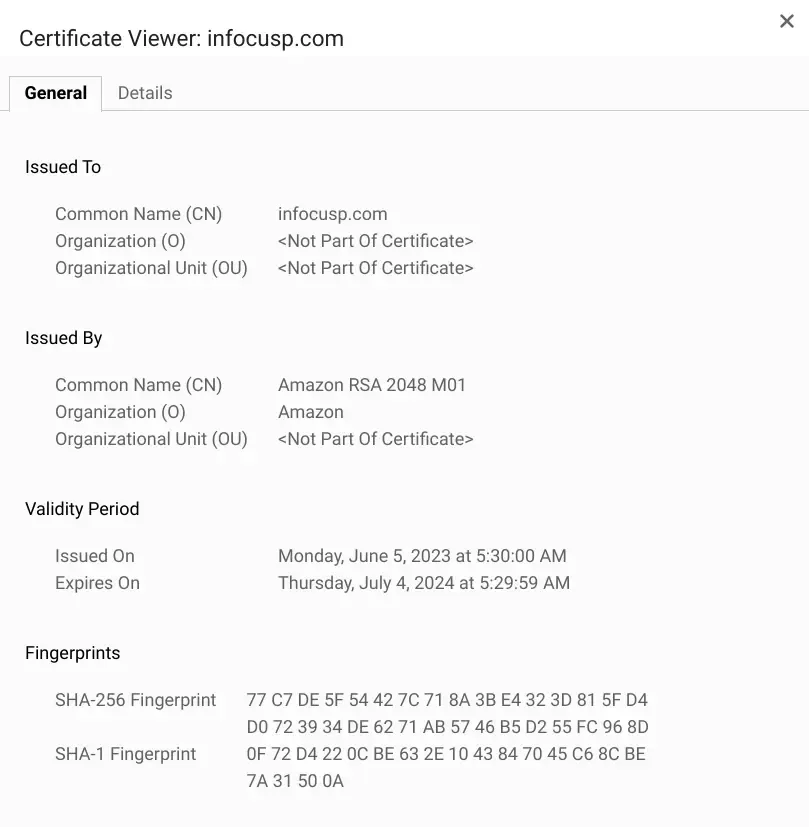Screen dimensions: 809x827
Task: Click the Validity Period section heading
Action: point(82,508)
